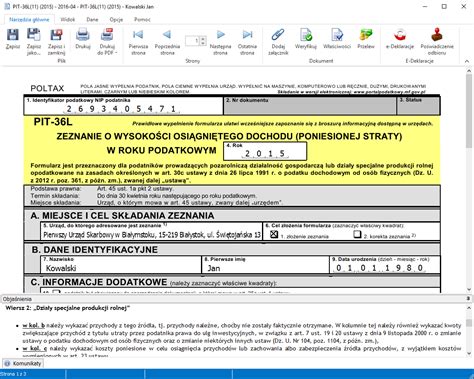Run Weryfikuj document check
The image size is (474, 379).
(x=306, y=35)
